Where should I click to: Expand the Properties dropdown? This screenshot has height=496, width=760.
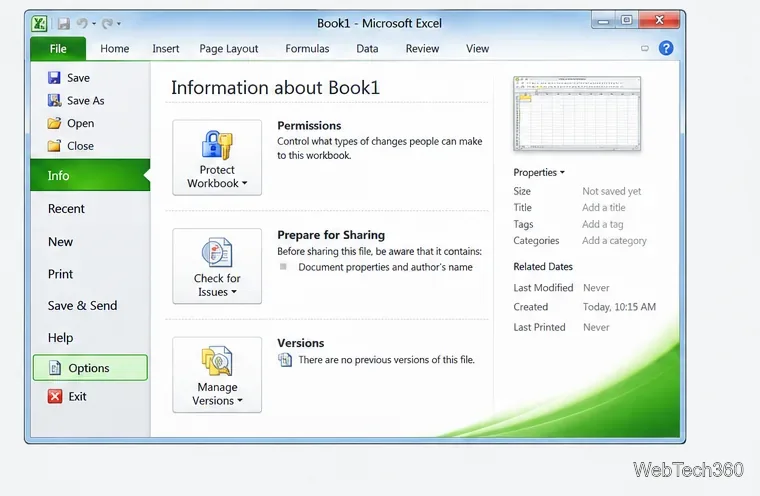point(539,172)
